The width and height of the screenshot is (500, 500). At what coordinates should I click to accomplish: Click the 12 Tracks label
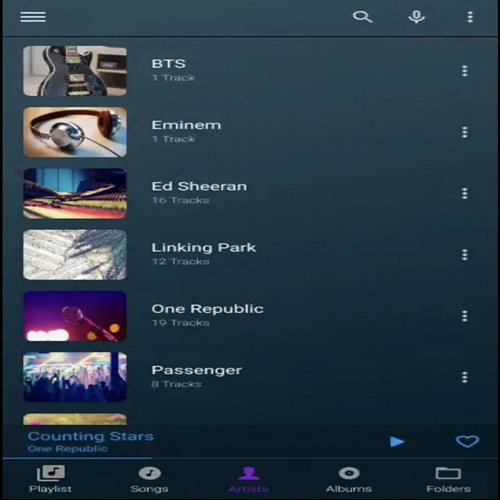click(181, 261)
